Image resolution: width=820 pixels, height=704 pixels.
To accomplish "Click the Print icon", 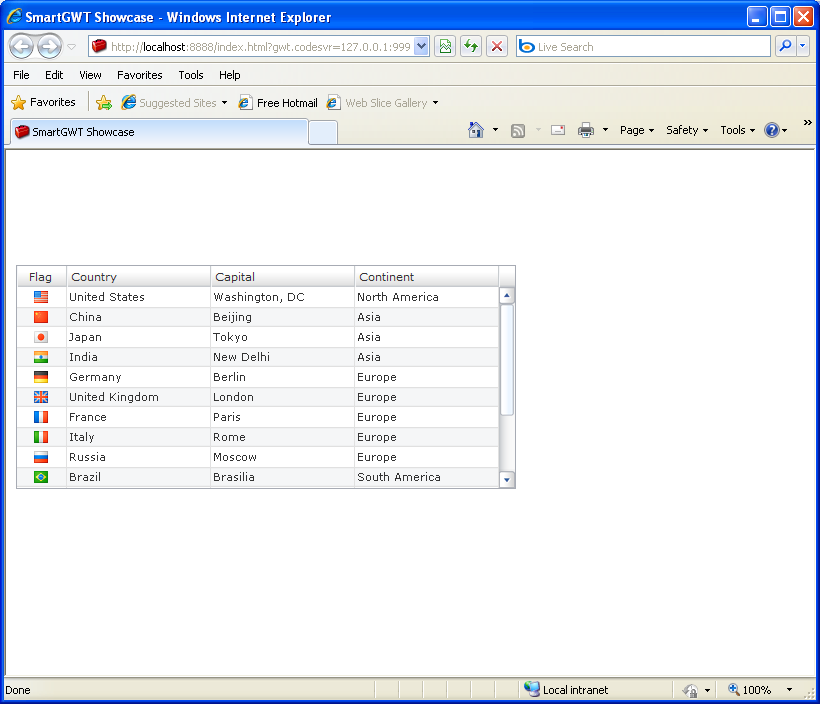I will click(586, 130).
